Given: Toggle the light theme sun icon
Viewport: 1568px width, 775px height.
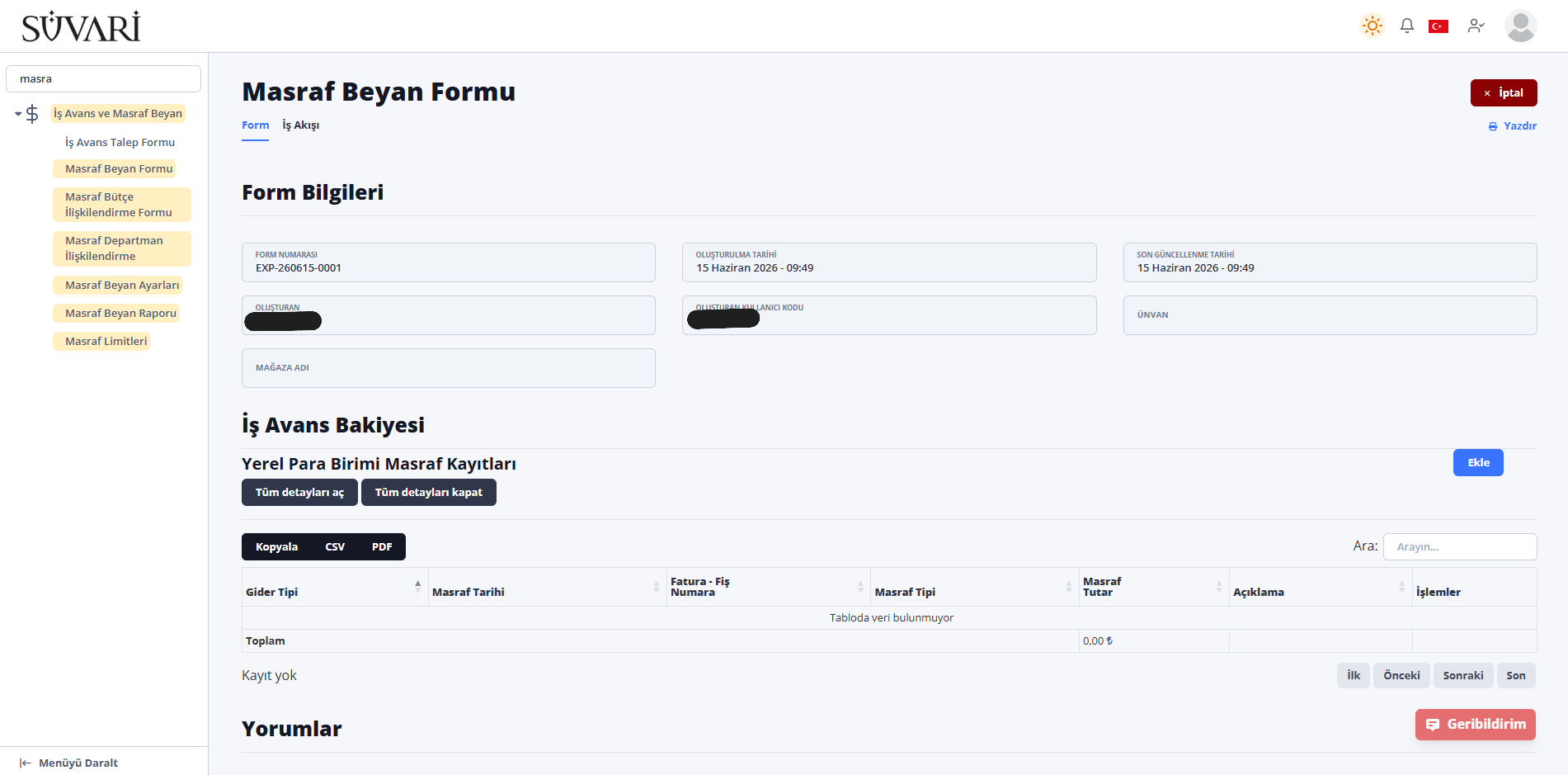Looking at the screenshot, I should (1373, 26).
